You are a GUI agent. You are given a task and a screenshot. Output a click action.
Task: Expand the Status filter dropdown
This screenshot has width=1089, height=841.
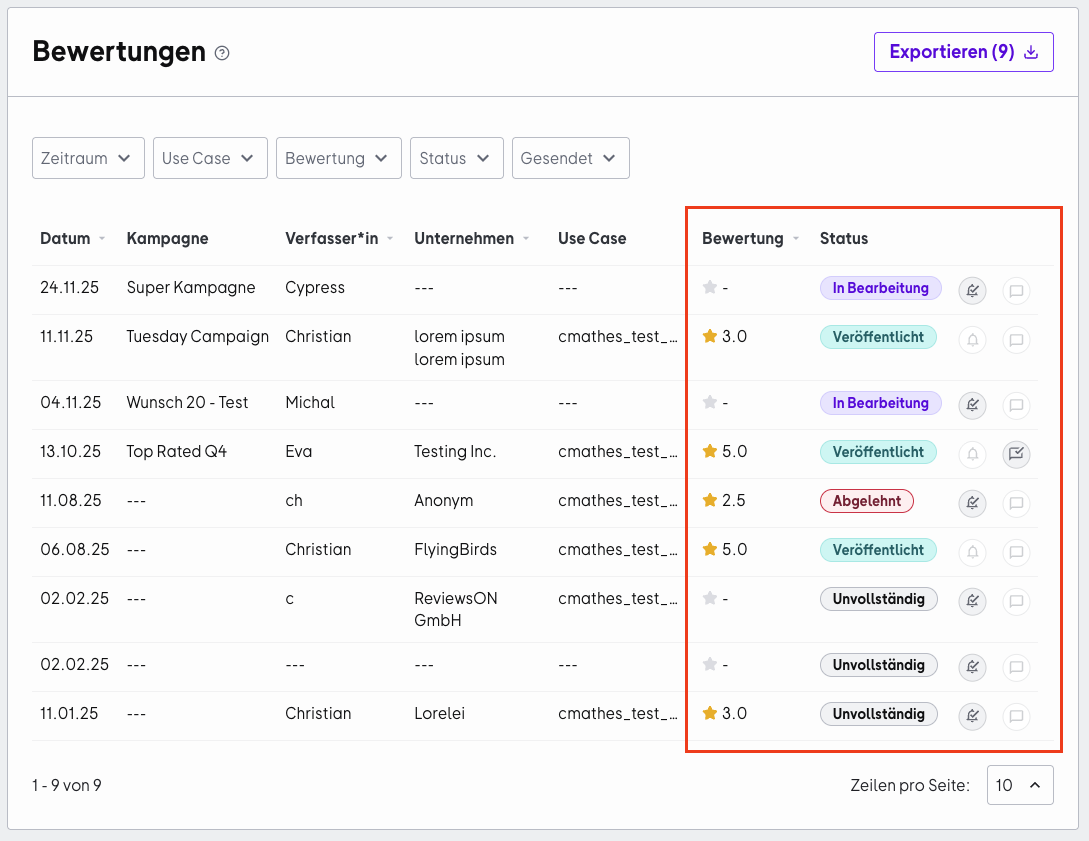point(457,158)
